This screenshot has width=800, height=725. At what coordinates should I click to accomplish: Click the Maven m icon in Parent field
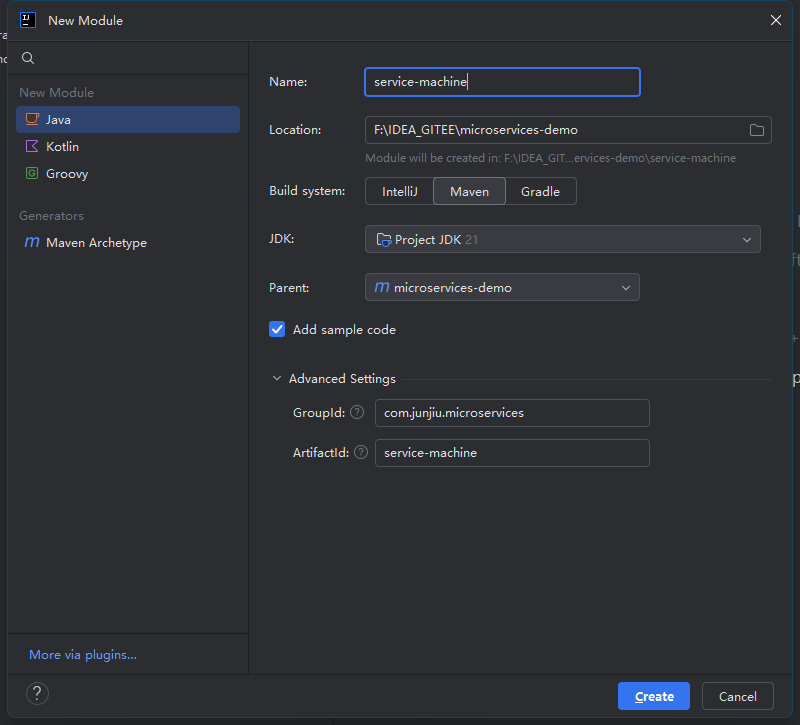click(x=382, y=287)
